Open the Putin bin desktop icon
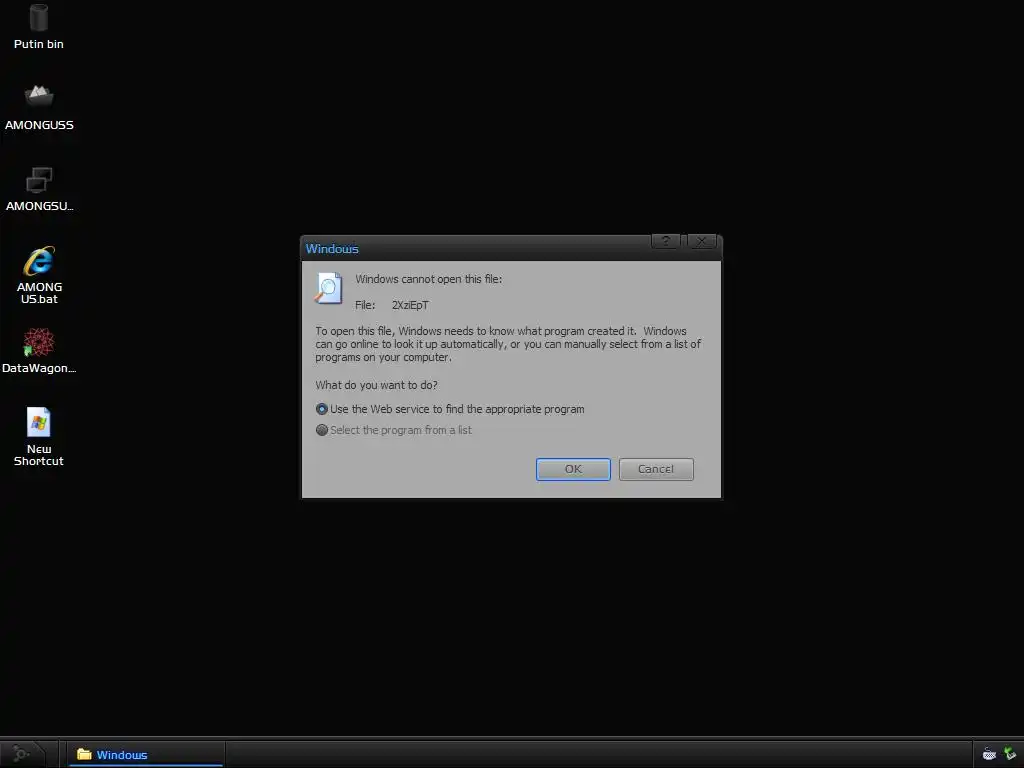Image resolution: width=1024 pixels, height=768 pixels. (39, 27)
